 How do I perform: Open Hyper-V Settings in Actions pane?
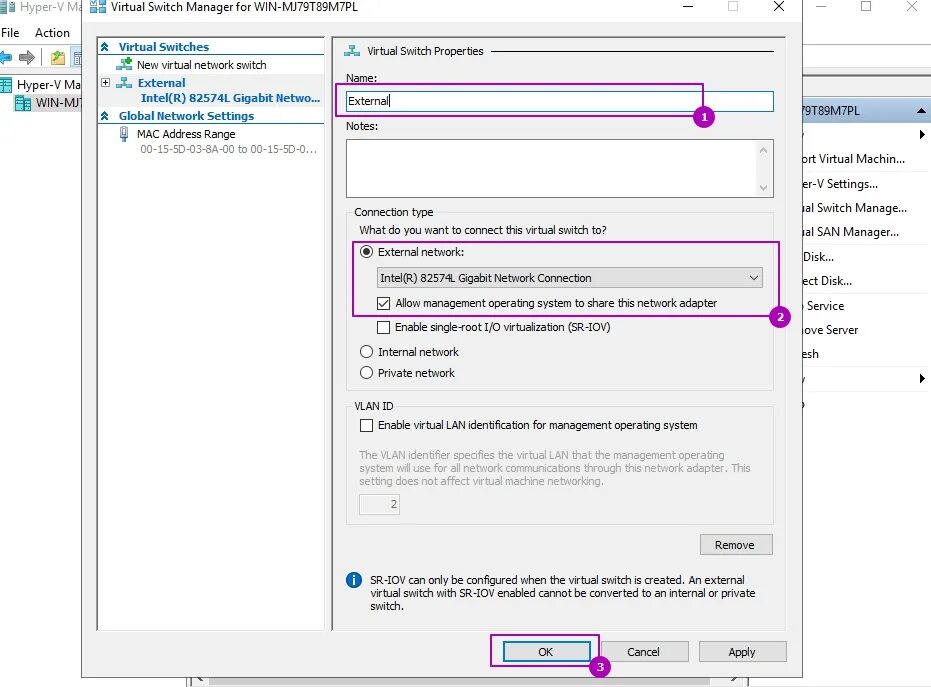840,184
